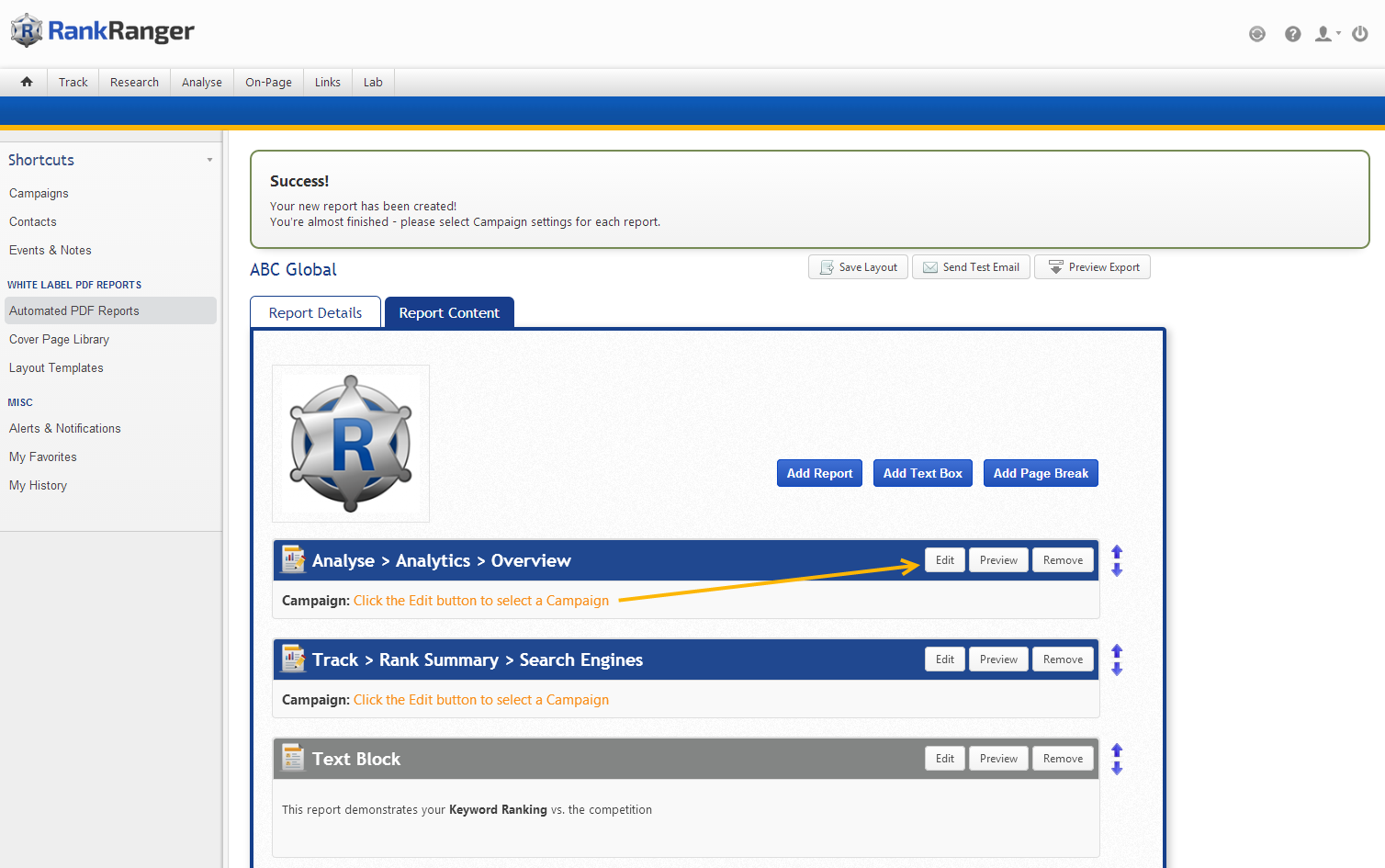Click Preview Export button
Screen dimensions: 1385x868
pyautogui.click(x=1092, y=267)
